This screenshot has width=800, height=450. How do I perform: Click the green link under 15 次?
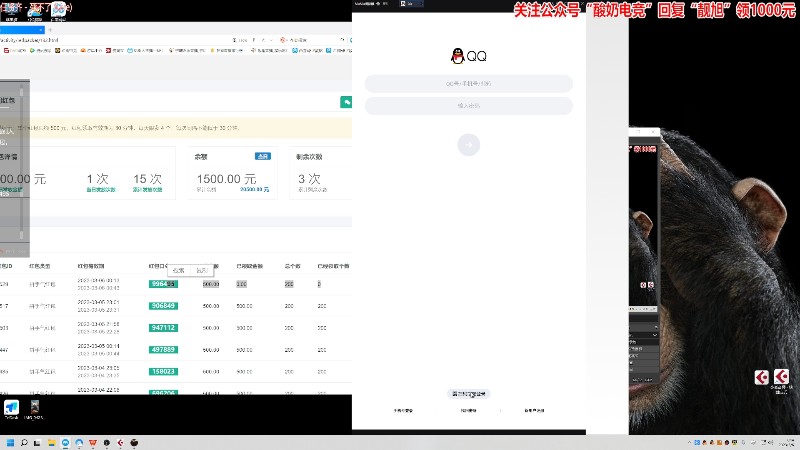coord(147,190)
